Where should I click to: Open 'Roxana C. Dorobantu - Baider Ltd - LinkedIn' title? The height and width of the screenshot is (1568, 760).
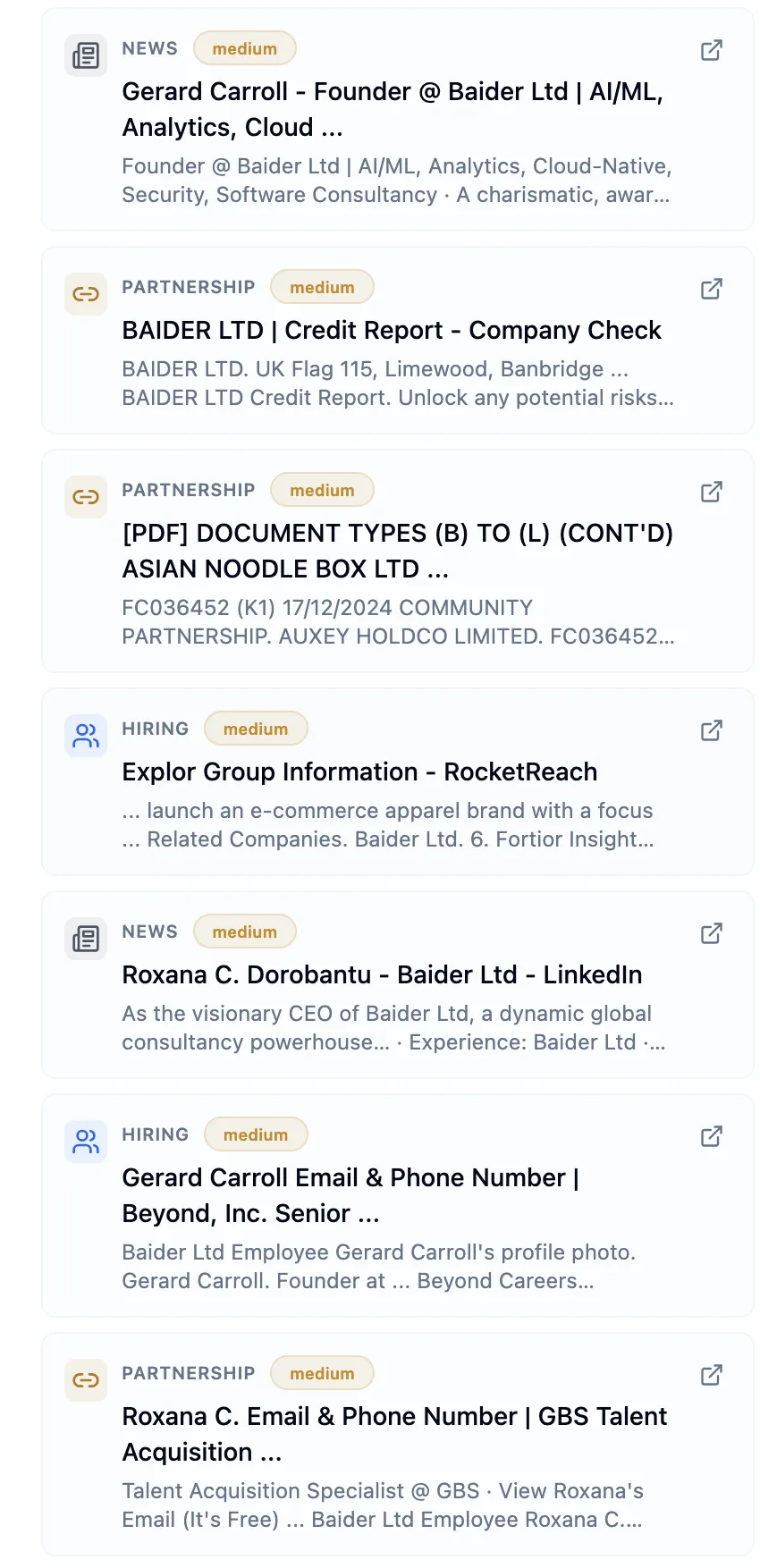382,975
